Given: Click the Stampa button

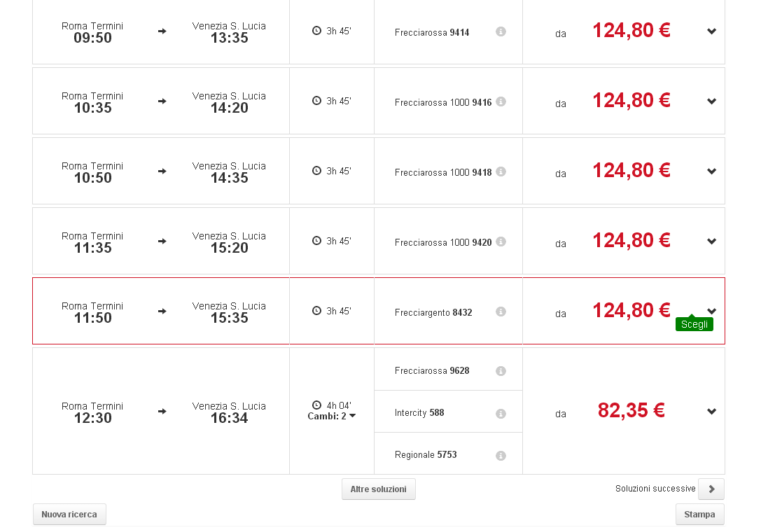Looking at the screenshot, I should coord(699,514).
